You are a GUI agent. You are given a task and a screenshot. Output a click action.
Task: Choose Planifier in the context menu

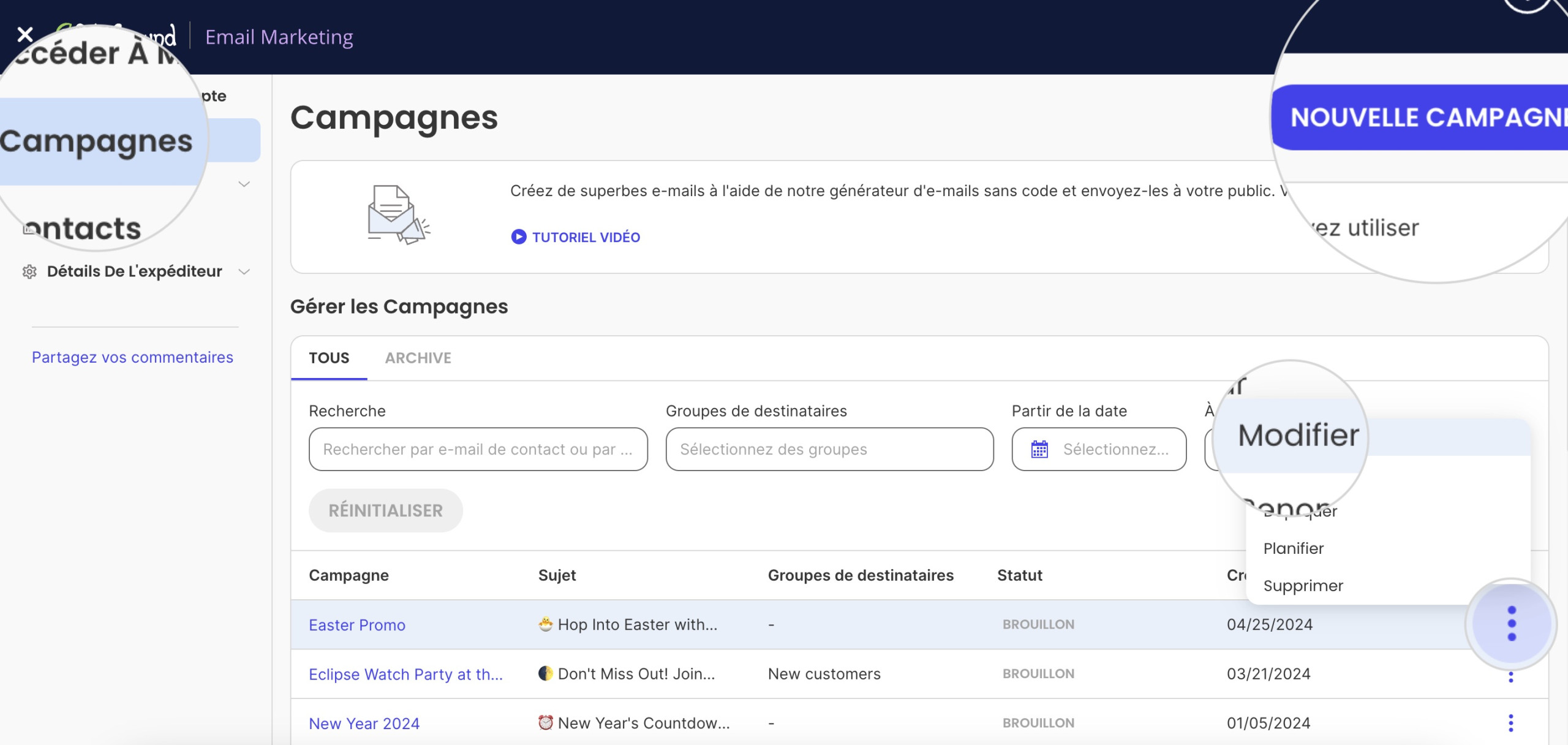coord(1293,548)
